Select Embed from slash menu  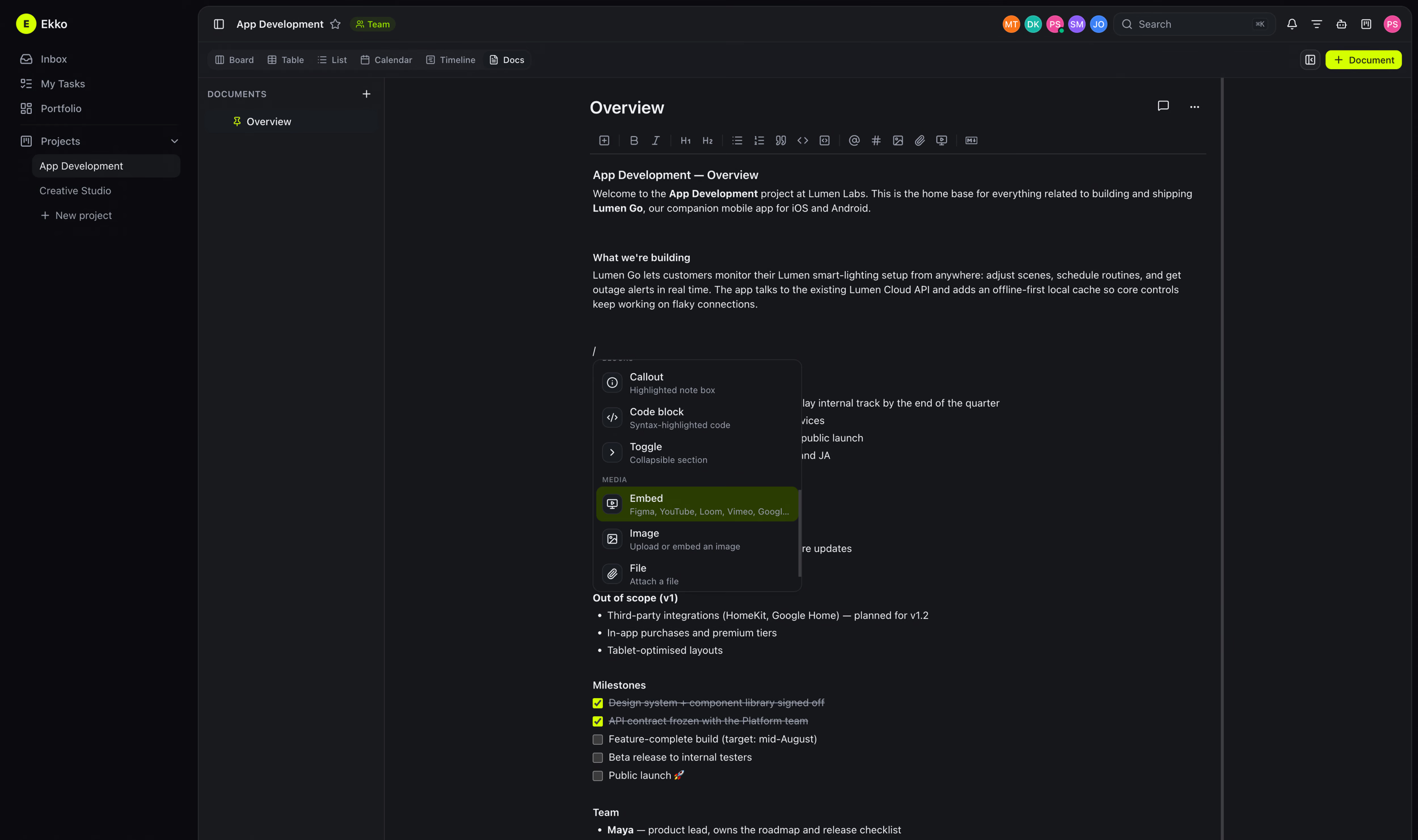[x=697, y=504]
